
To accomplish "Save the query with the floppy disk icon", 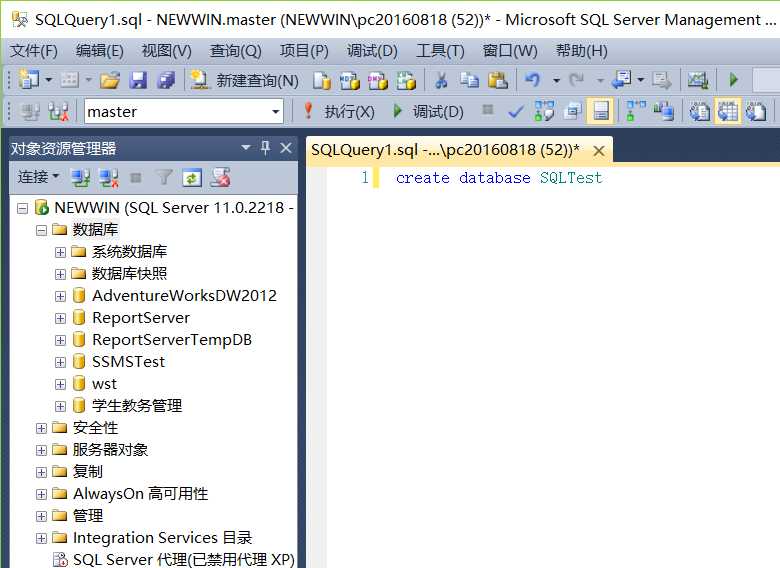I will pyautogui.click(x=138, y=80).
